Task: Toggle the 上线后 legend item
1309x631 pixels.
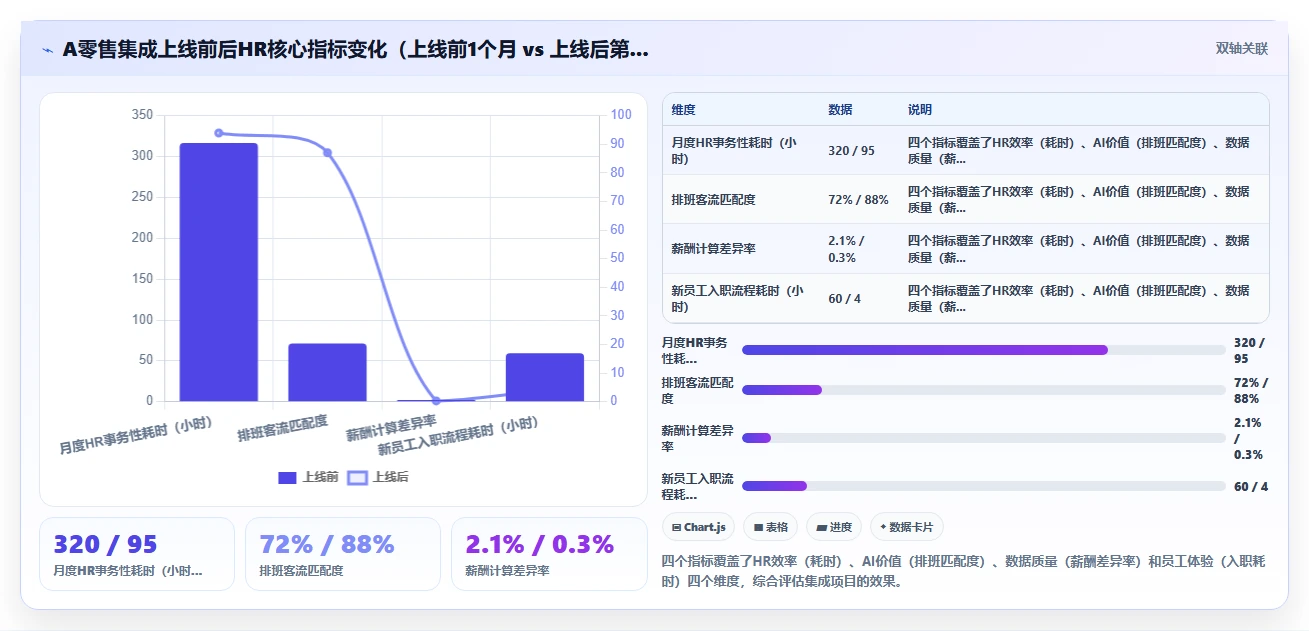Action: click(x=378, y=477)
